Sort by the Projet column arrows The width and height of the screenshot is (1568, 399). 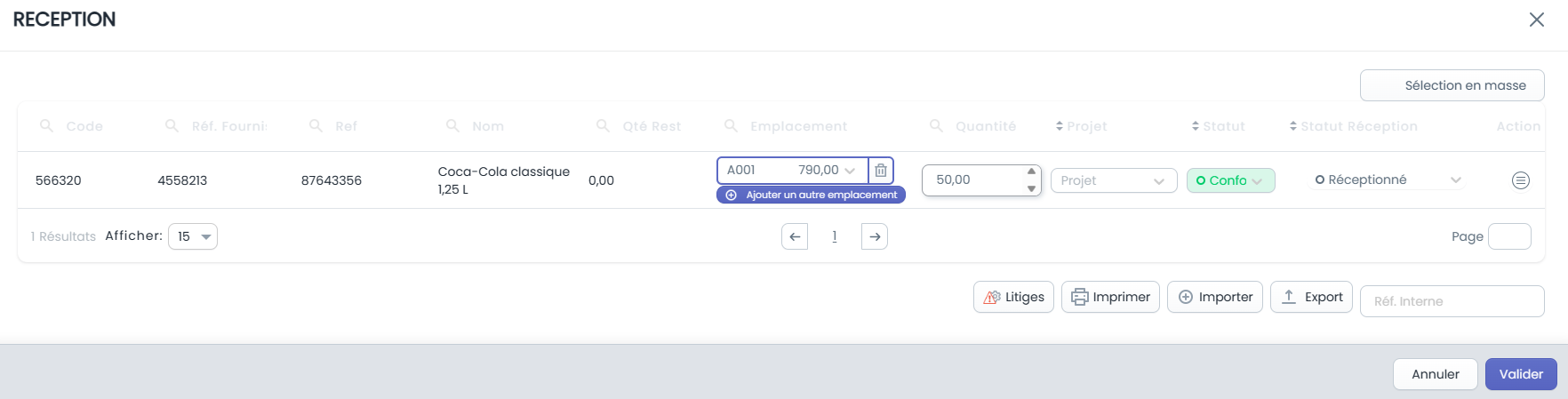pos(1060,126)
